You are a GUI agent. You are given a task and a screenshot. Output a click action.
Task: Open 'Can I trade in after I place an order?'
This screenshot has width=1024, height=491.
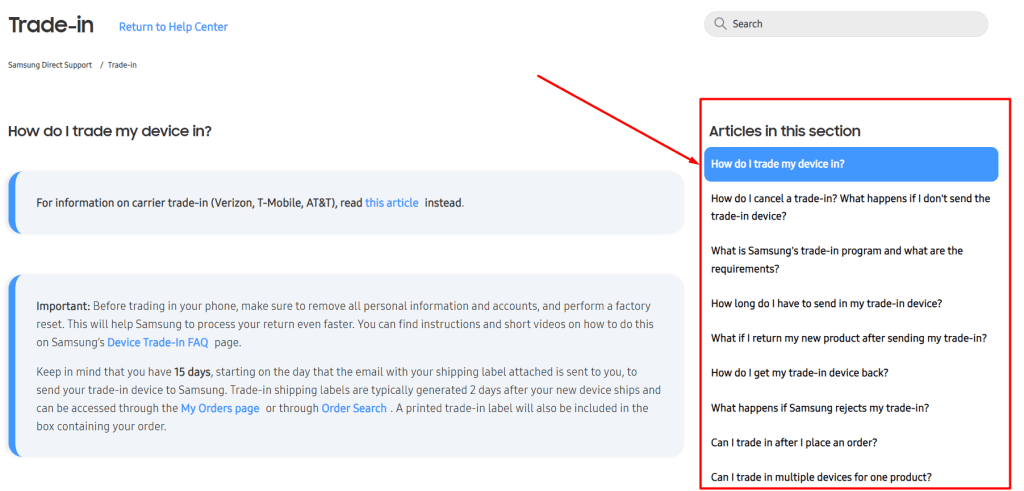[793, 442]
